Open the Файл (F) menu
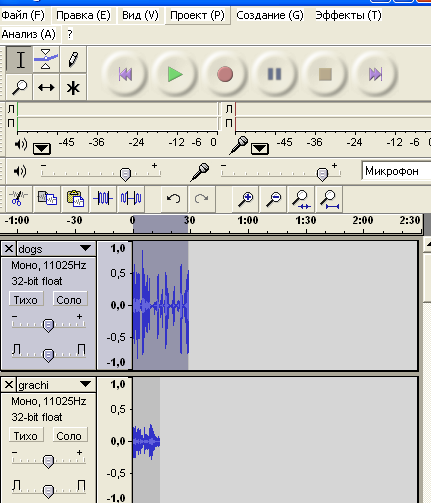Screen dimensions: 431x503 coord(23,15)
